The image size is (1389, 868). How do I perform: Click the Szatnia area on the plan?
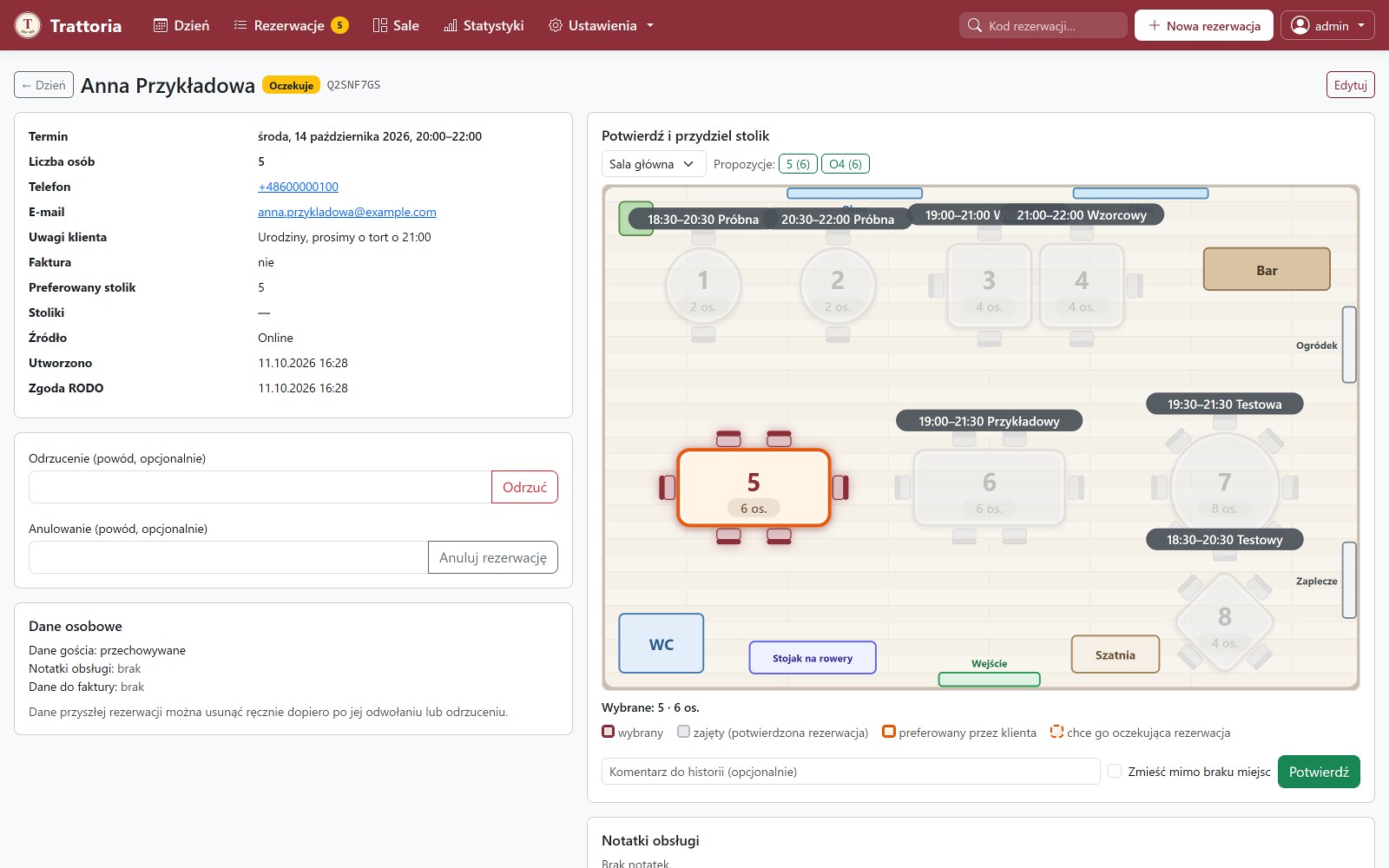click(x=1116, y=654)
